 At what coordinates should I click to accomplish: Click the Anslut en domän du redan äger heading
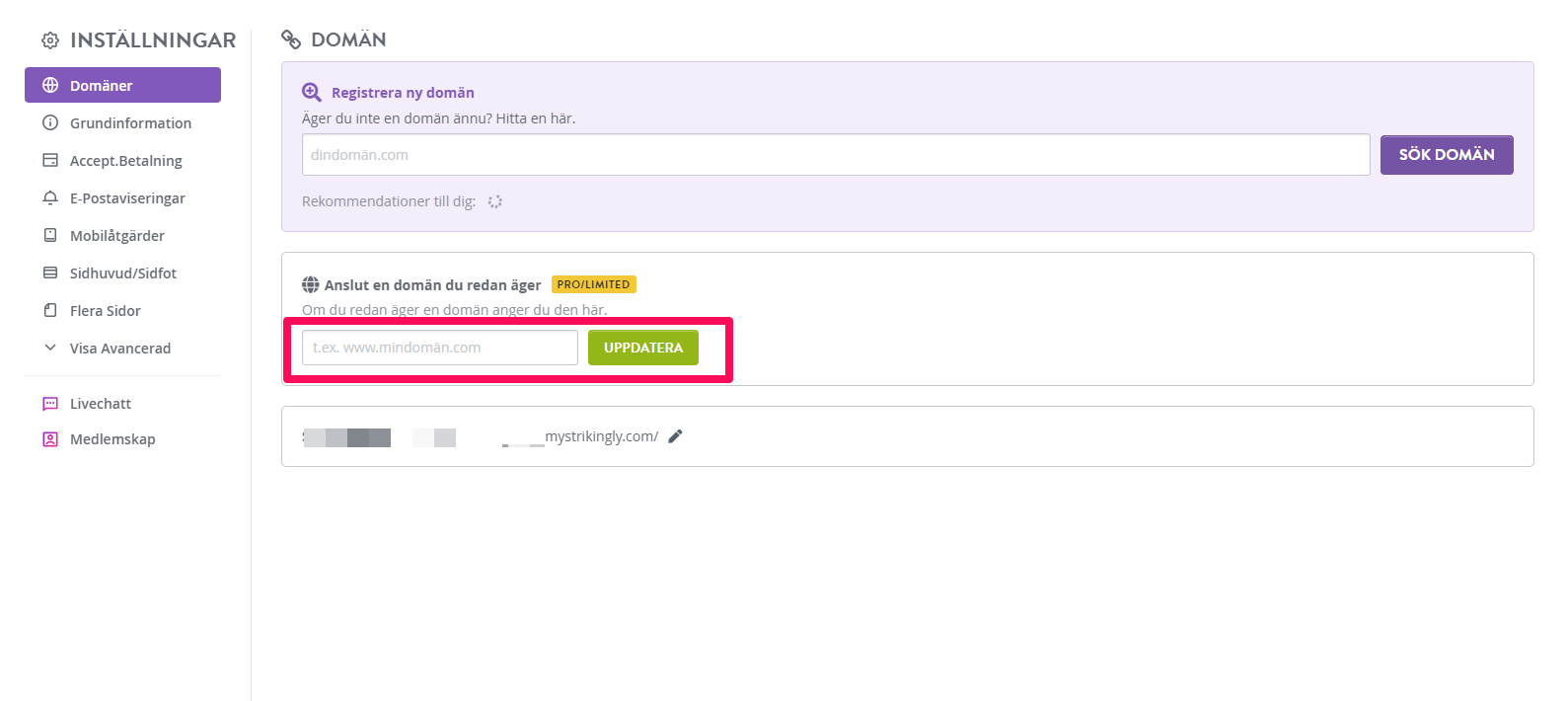(x=432, y=285)
